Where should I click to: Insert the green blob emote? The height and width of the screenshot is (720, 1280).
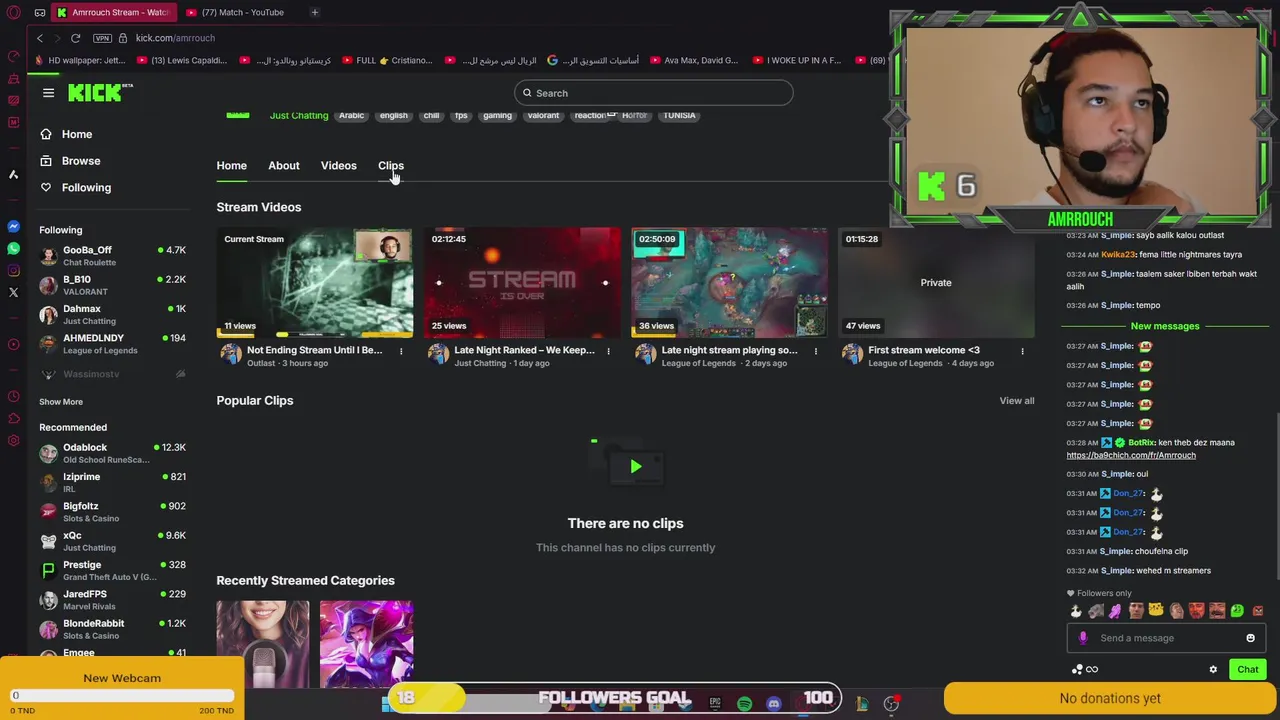(x=1237, y=611)
